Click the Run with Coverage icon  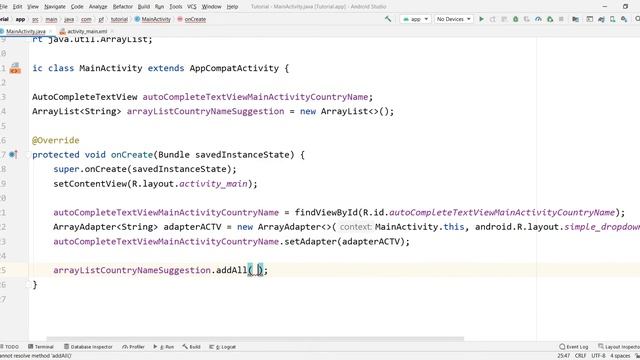527,19
